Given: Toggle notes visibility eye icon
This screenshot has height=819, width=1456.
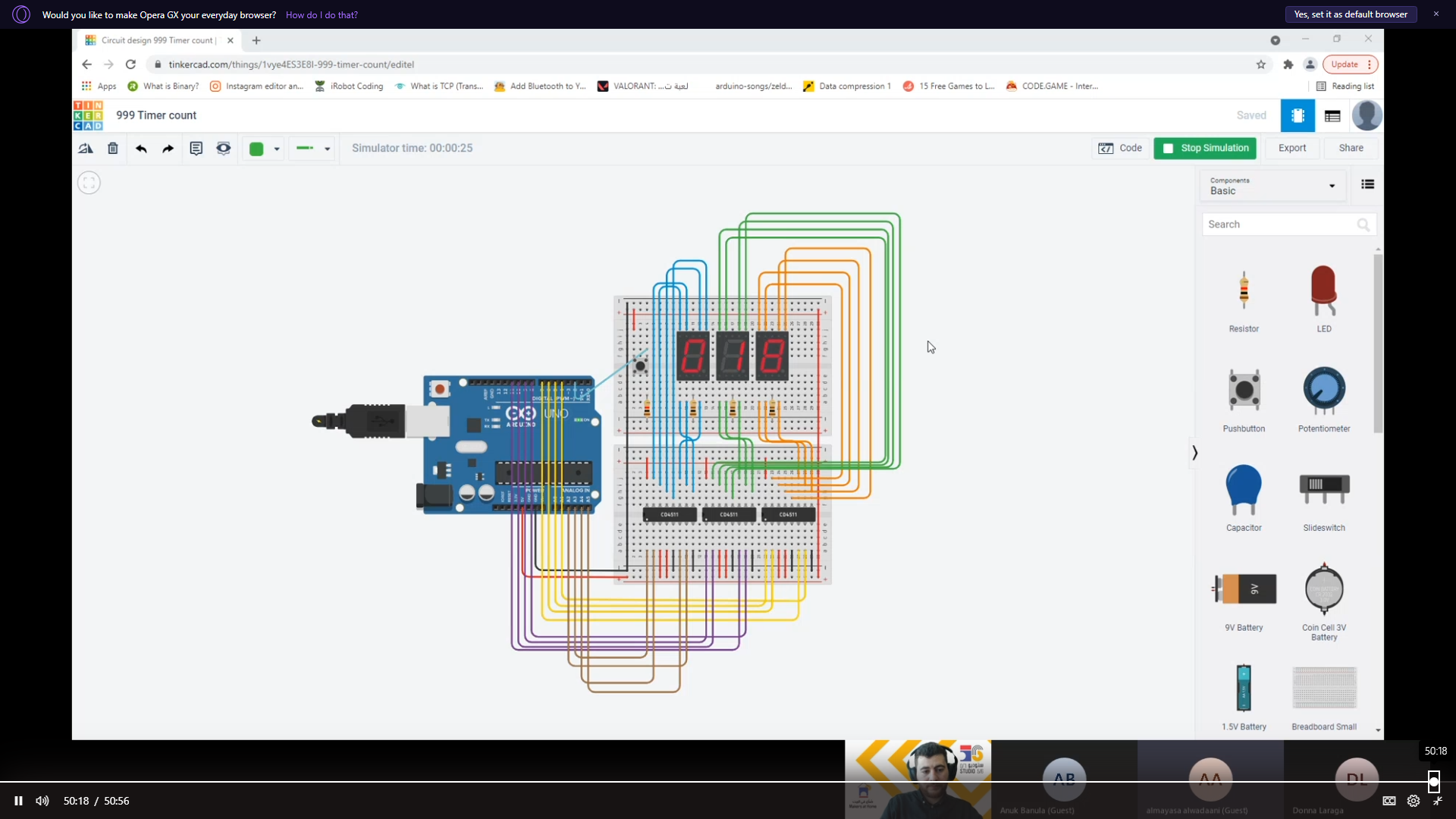Looking at the screenshot, I should coord(223,149).
